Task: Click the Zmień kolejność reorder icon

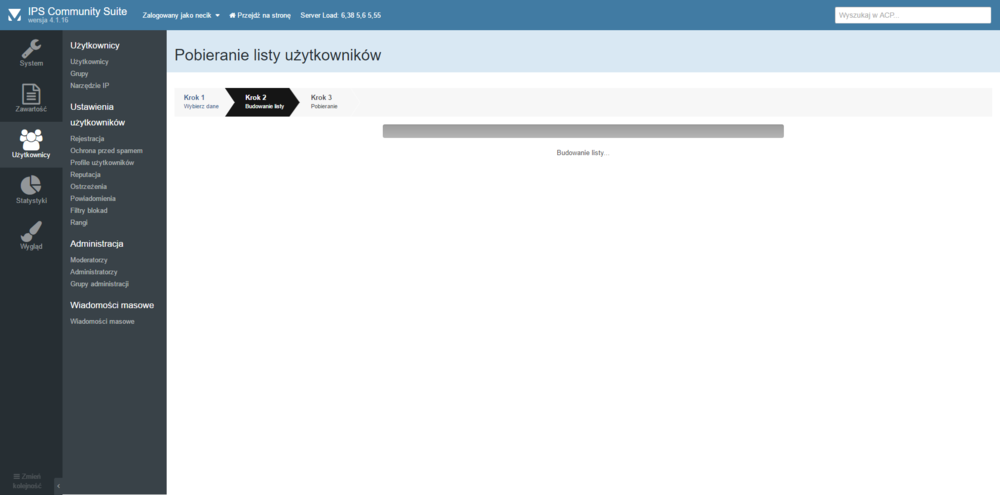Action: [16, 475]
